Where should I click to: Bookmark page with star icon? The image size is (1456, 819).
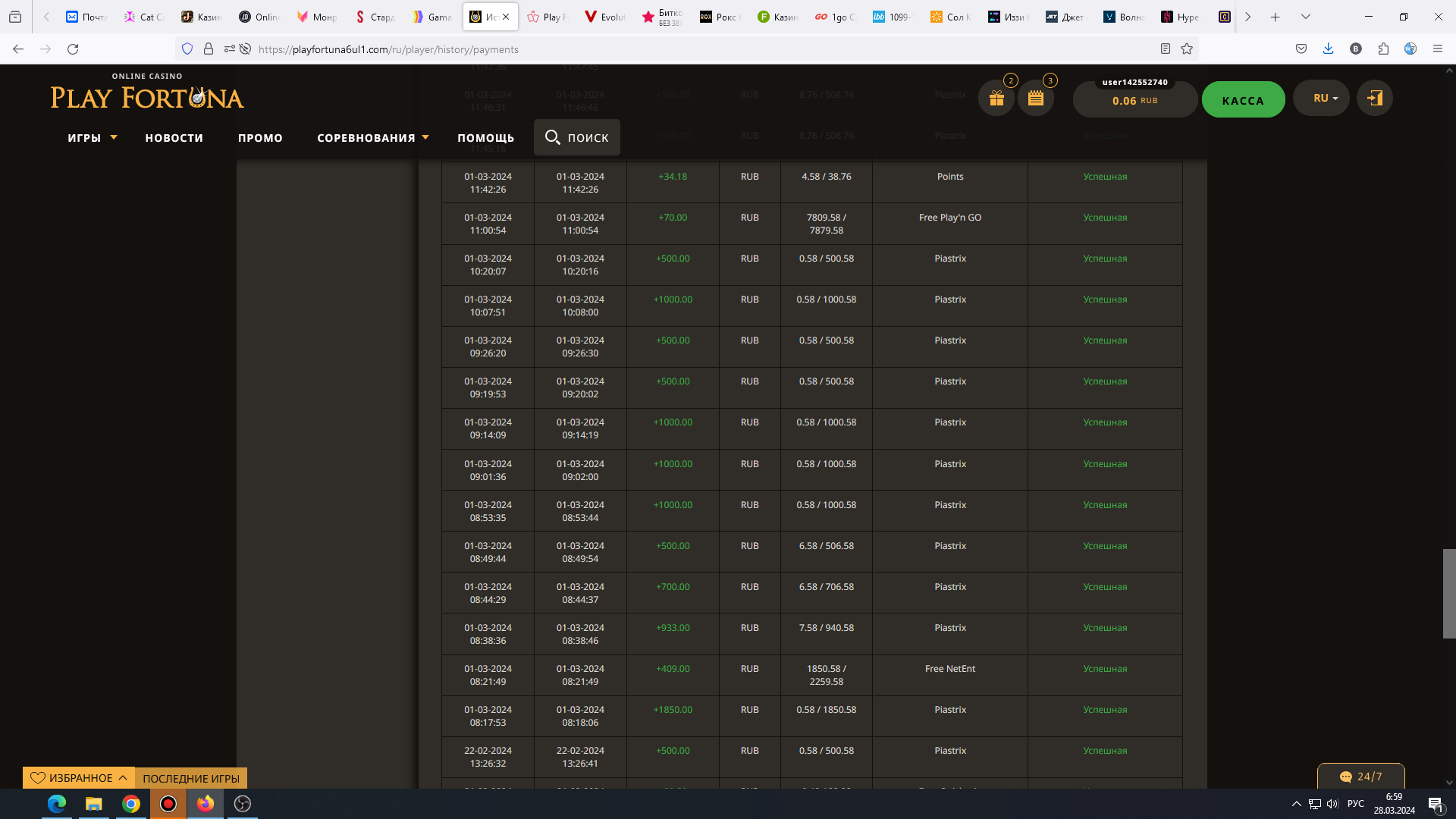click(1187, 49)
